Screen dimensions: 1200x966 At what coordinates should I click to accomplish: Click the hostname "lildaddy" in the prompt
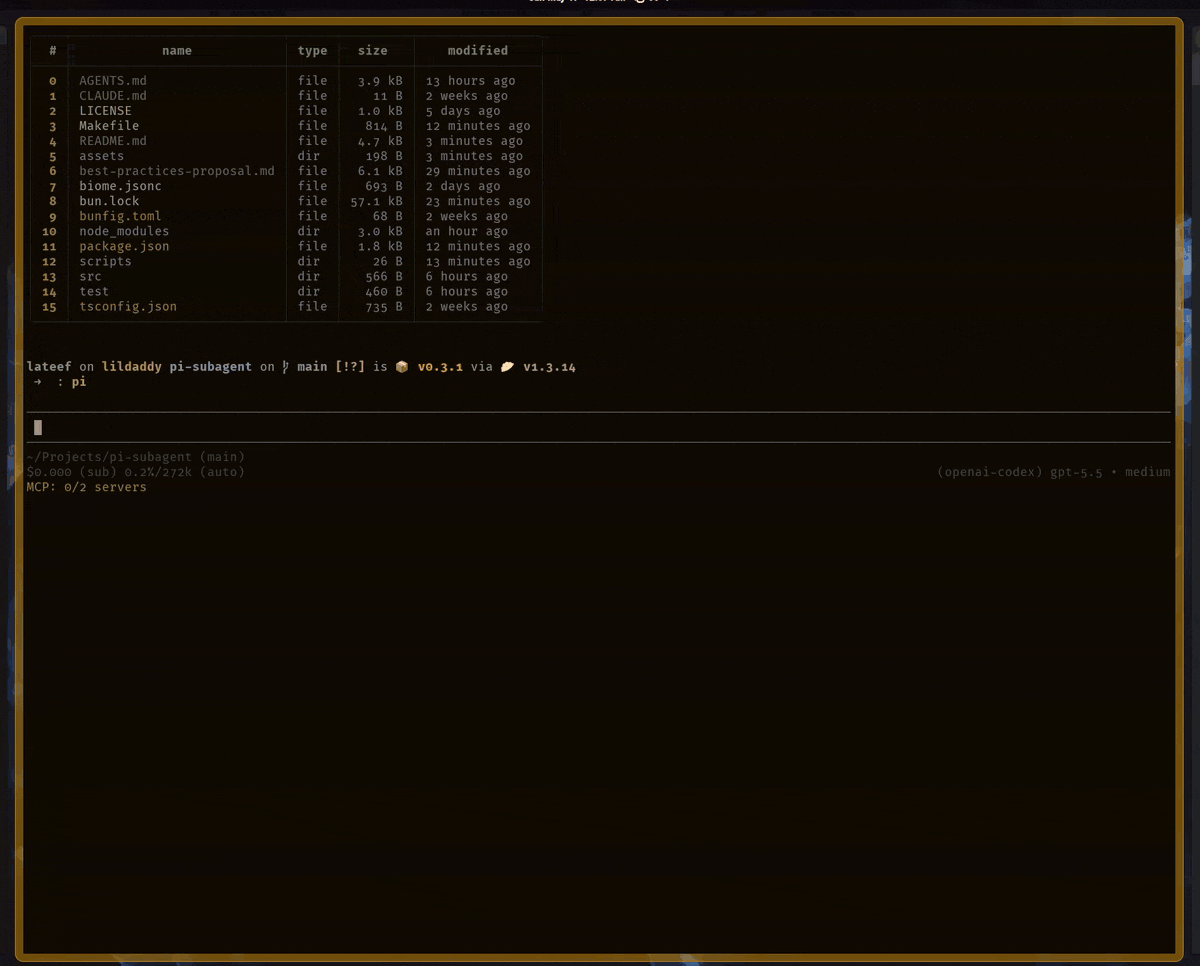point(132,367)
